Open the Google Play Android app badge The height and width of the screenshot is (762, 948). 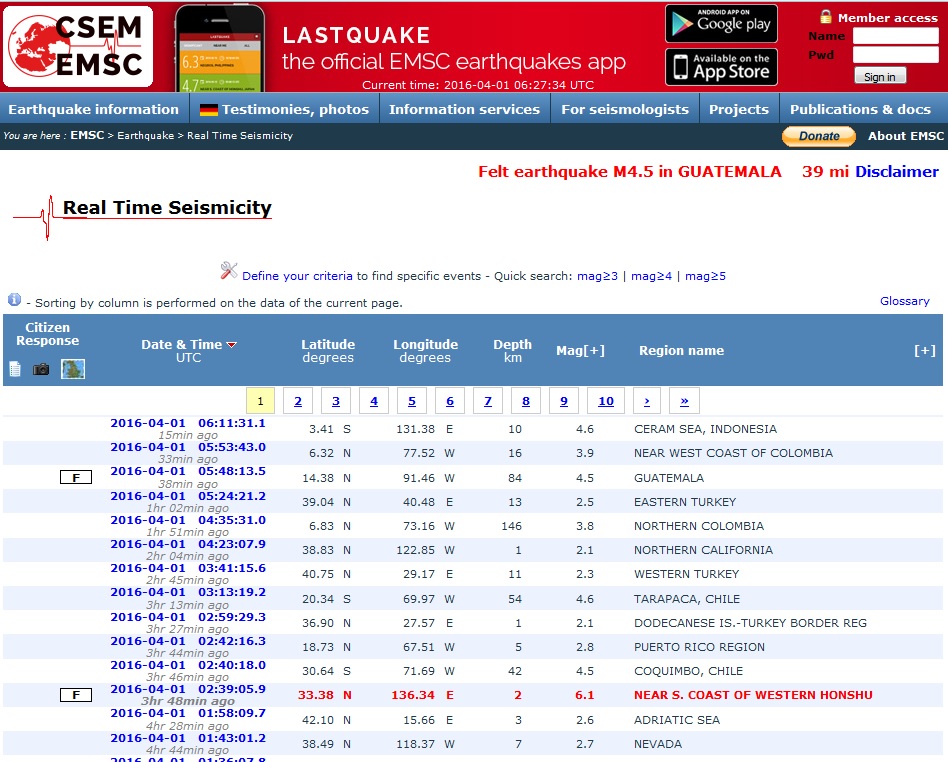click(721, 24)
